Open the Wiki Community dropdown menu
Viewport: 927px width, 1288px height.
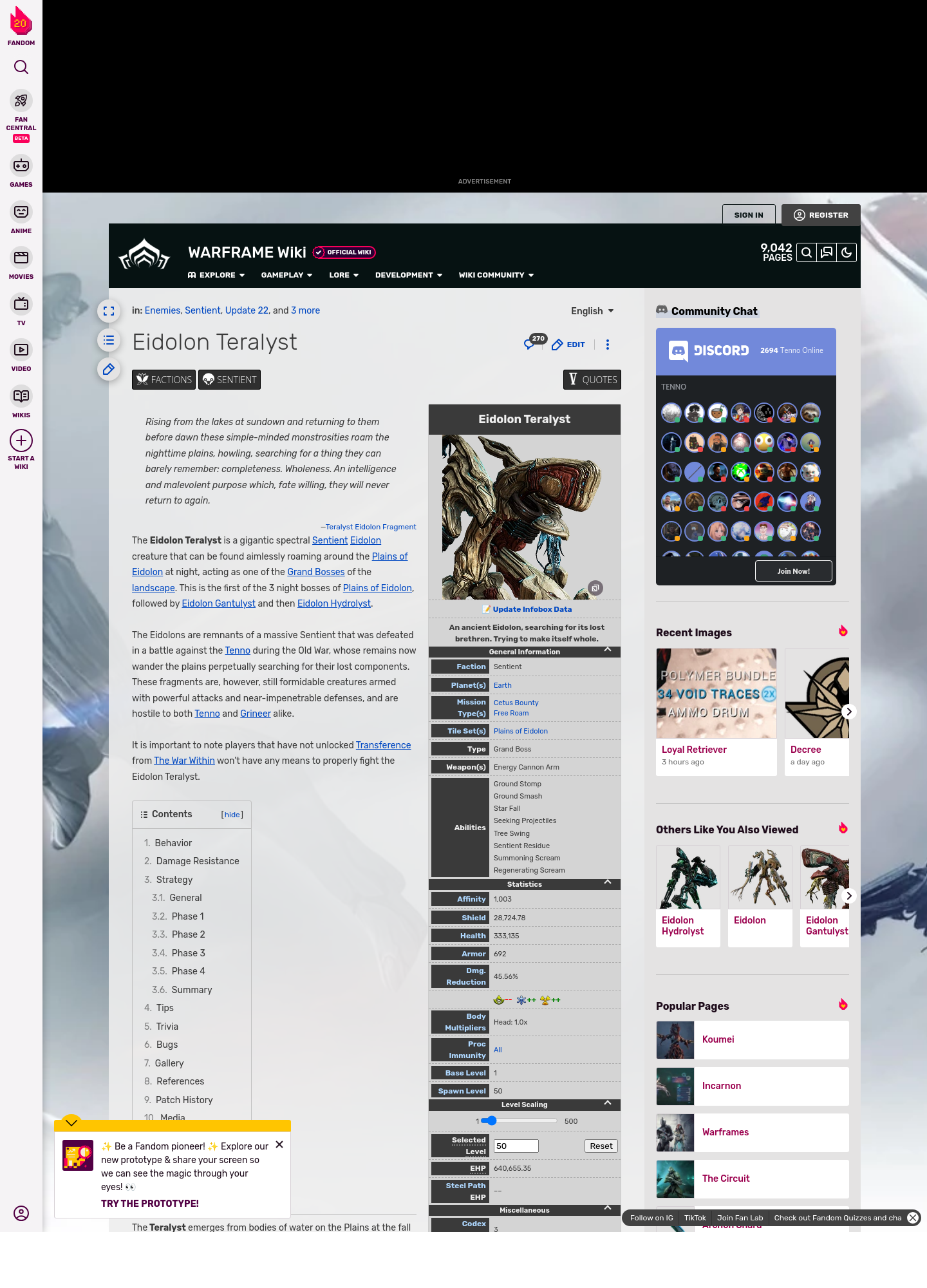coord(496,275)
